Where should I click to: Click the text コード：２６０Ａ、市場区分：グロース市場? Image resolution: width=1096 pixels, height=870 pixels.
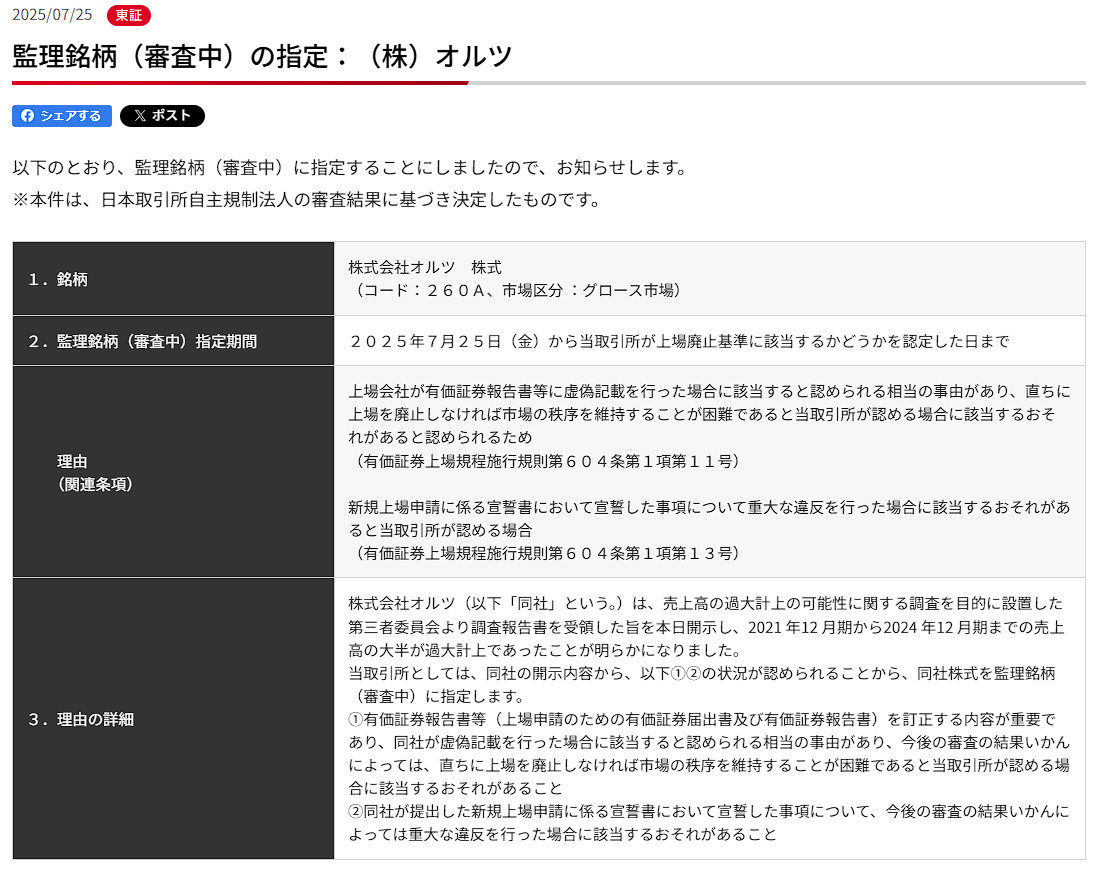point(518,291)
